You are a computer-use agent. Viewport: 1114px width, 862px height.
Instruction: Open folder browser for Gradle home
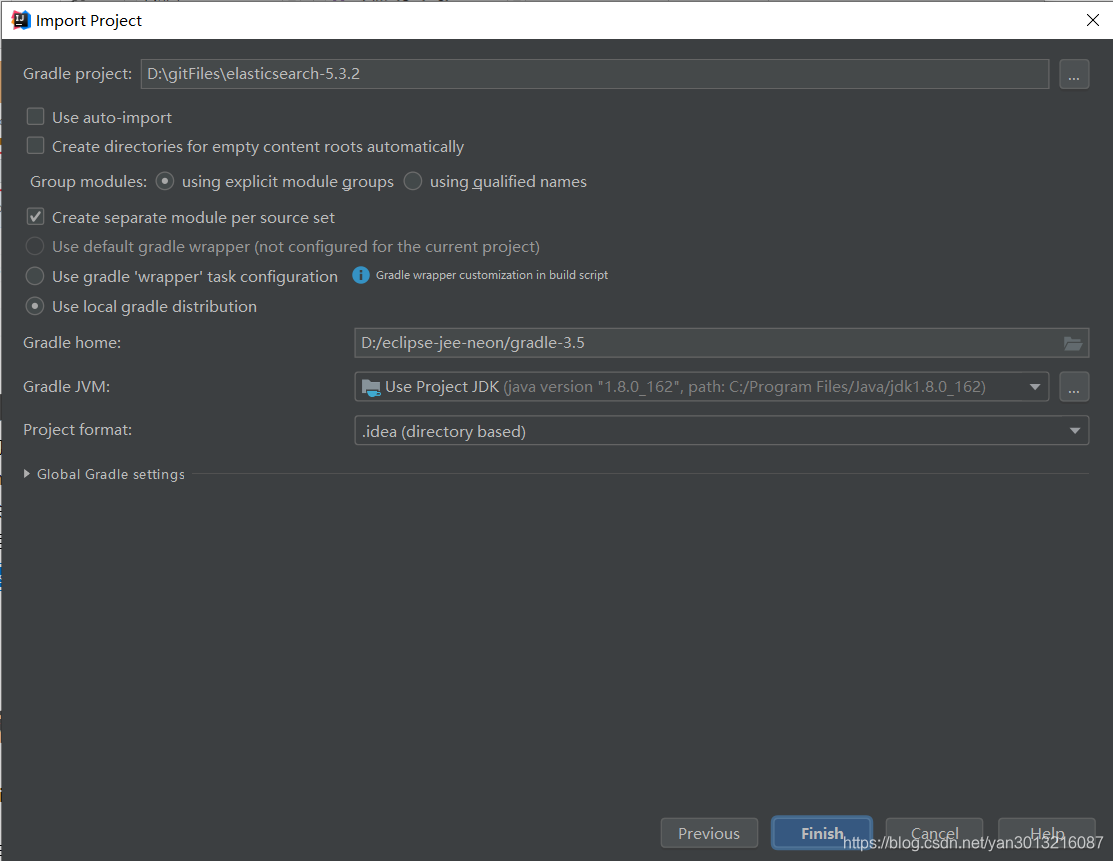click(1073, 343)
